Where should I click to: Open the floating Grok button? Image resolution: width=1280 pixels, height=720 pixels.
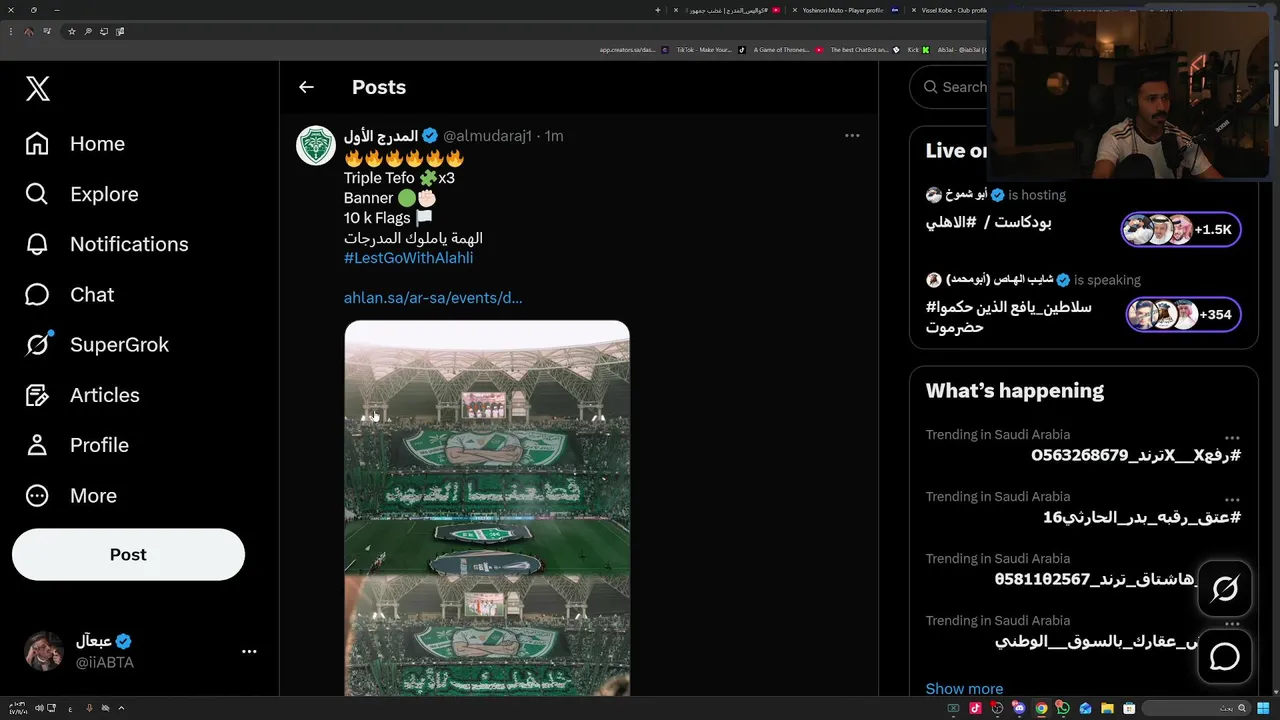pos(1225,588)
